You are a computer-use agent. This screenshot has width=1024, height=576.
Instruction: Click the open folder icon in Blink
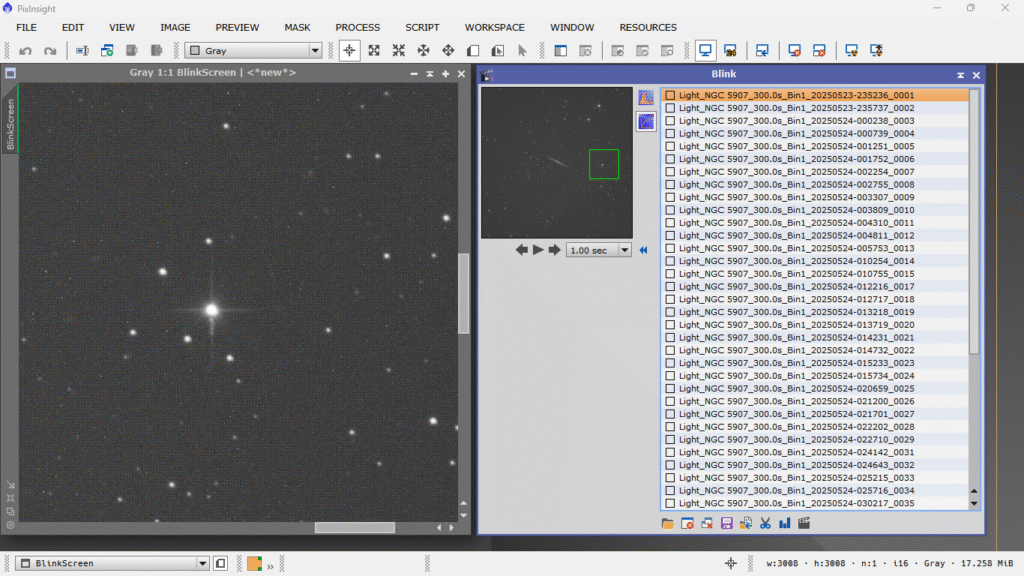point(668,523)
